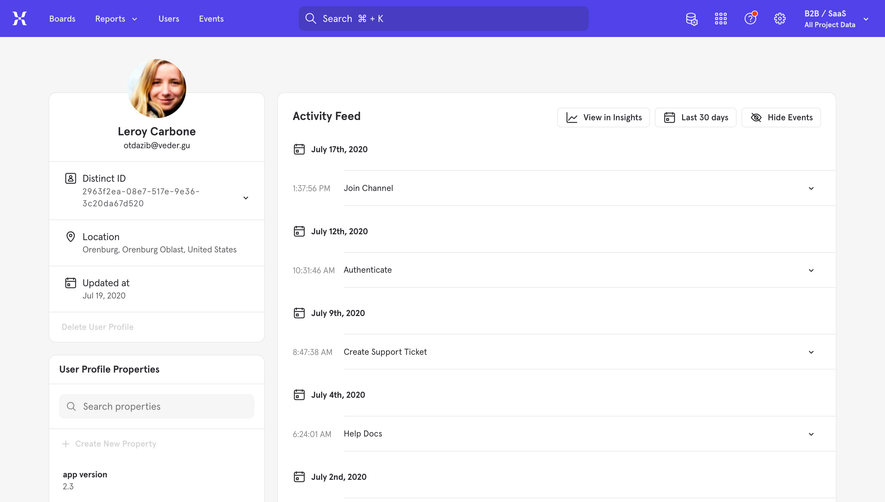885x502 pixels.
Task: Click the July 4th, 2020 calendar icon
Action: [x=299, y=395]
